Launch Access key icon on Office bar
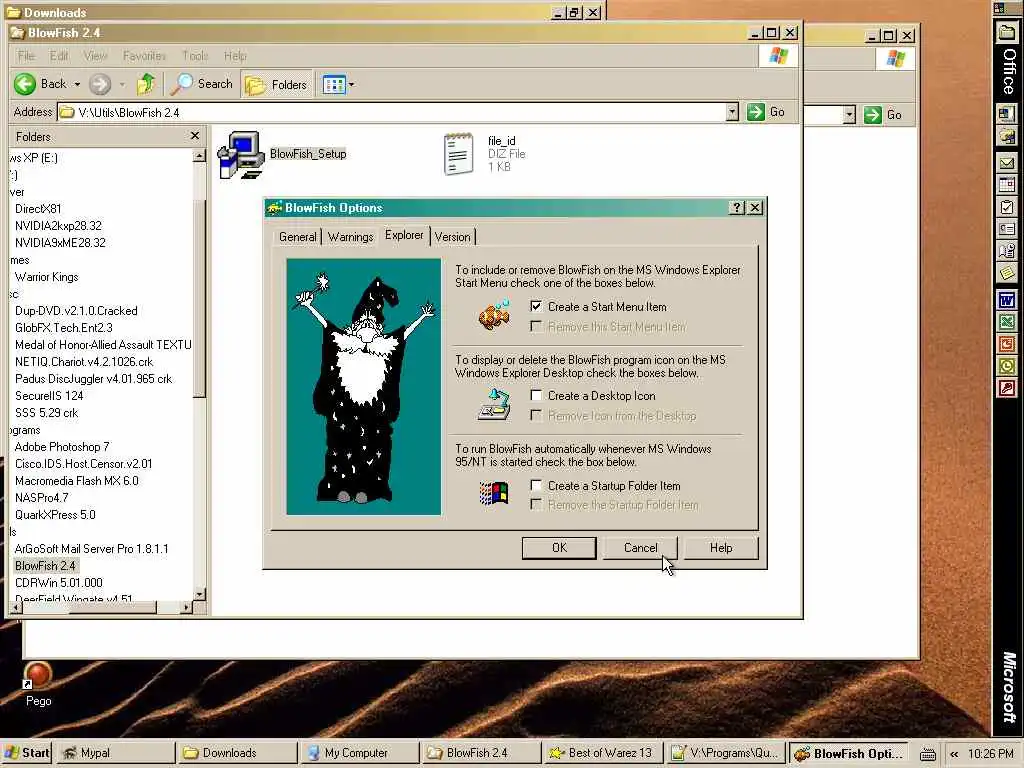Viewport: 1024px width, 768px height. [1006, 389]
